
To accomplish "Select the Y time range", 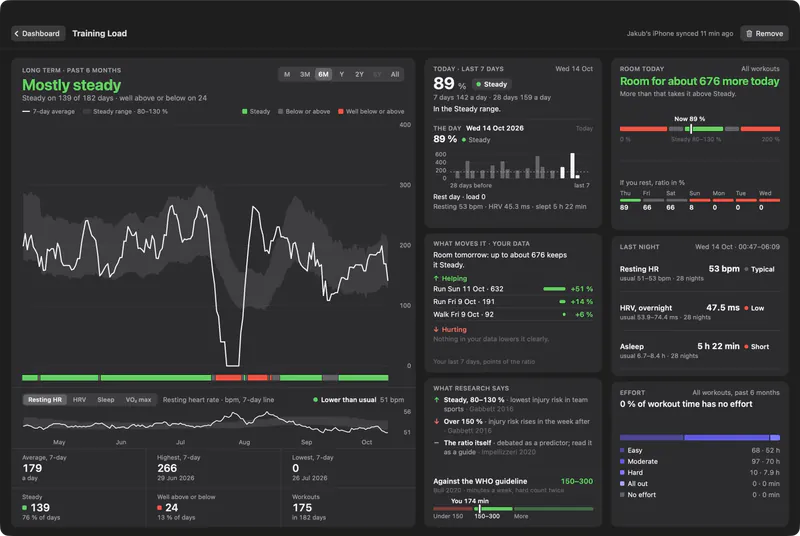I will 341,74.
